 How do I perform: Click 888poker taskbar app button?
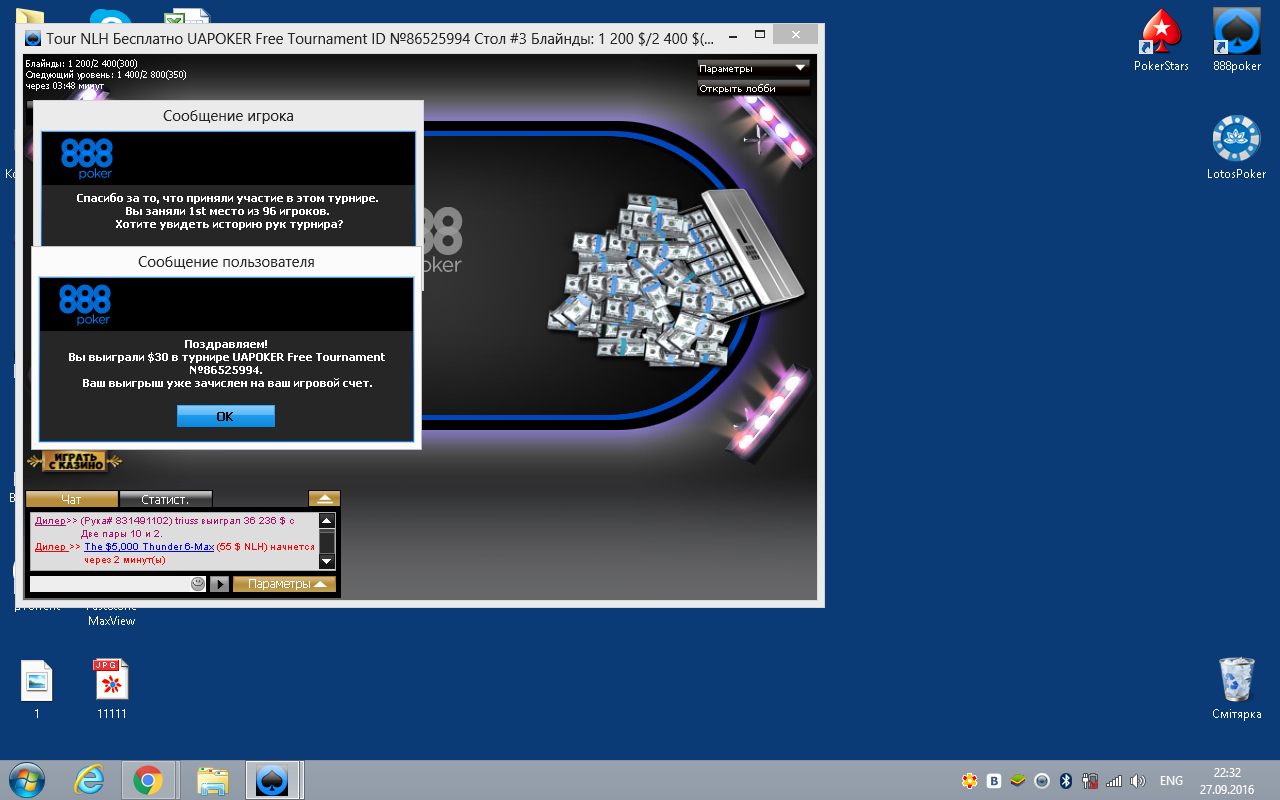pyautogui.click(x=272, y=780)
